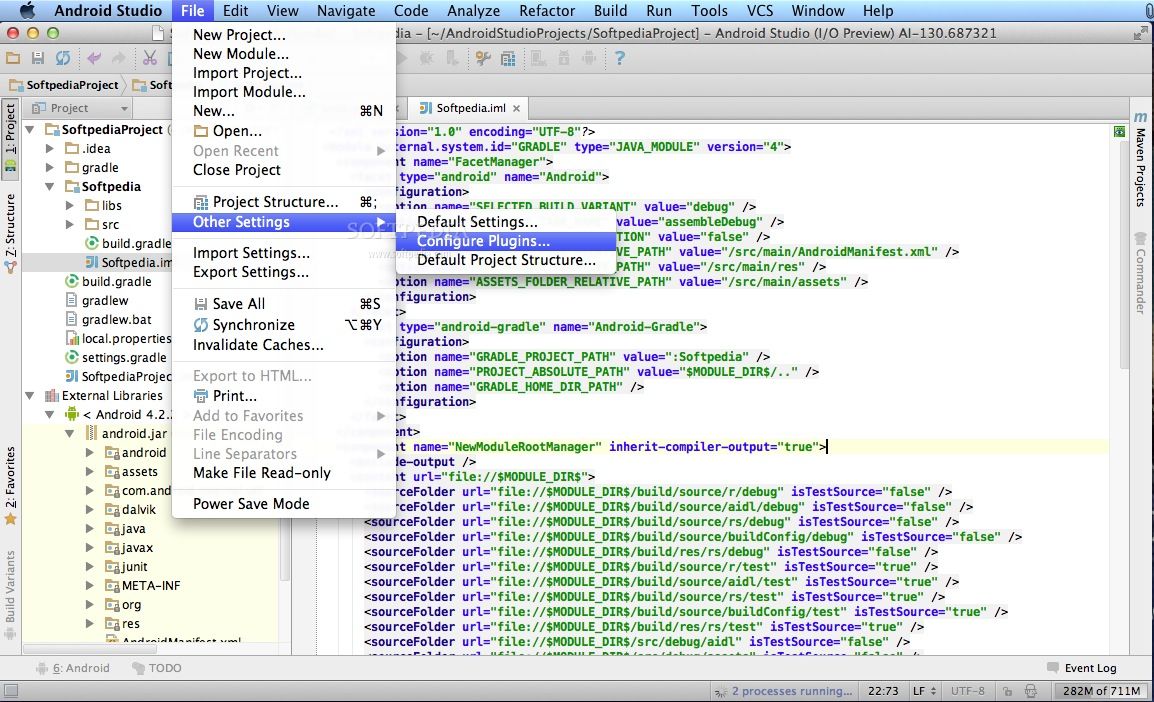Click the status bar tool-window toggle icon
Screen dimensions: 1154x702
(10, 691)
